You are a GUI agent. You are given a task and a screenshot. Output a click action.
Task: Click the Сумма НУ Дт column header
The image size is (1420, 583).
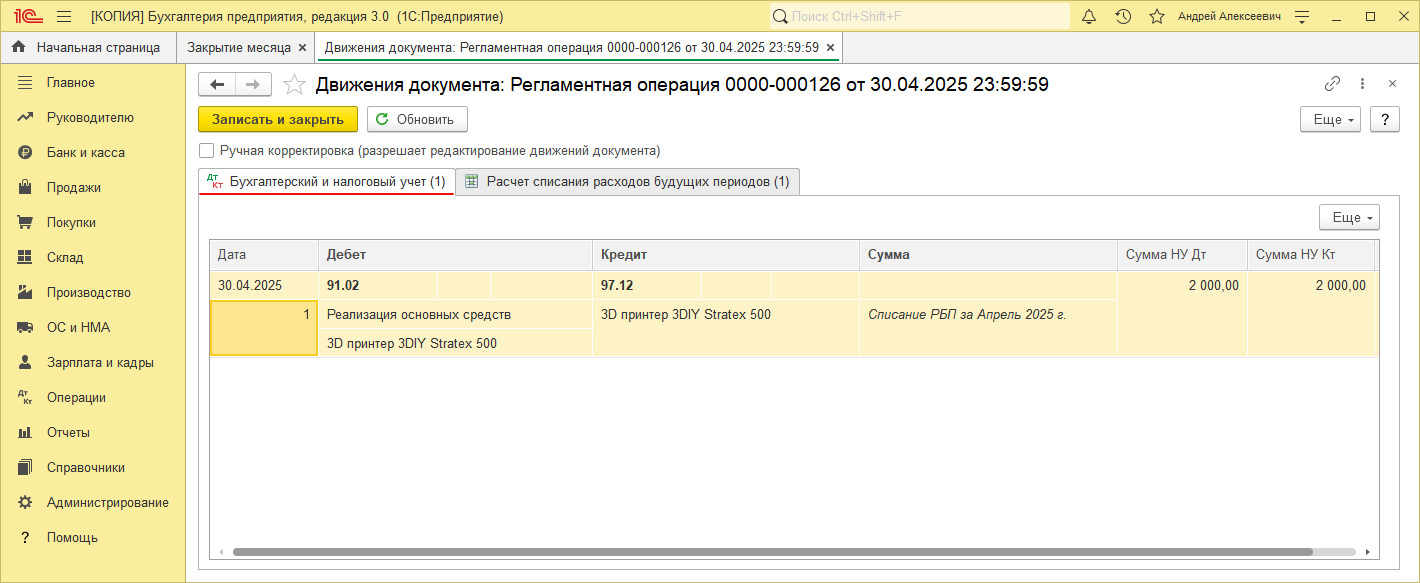pos(1182,255)
